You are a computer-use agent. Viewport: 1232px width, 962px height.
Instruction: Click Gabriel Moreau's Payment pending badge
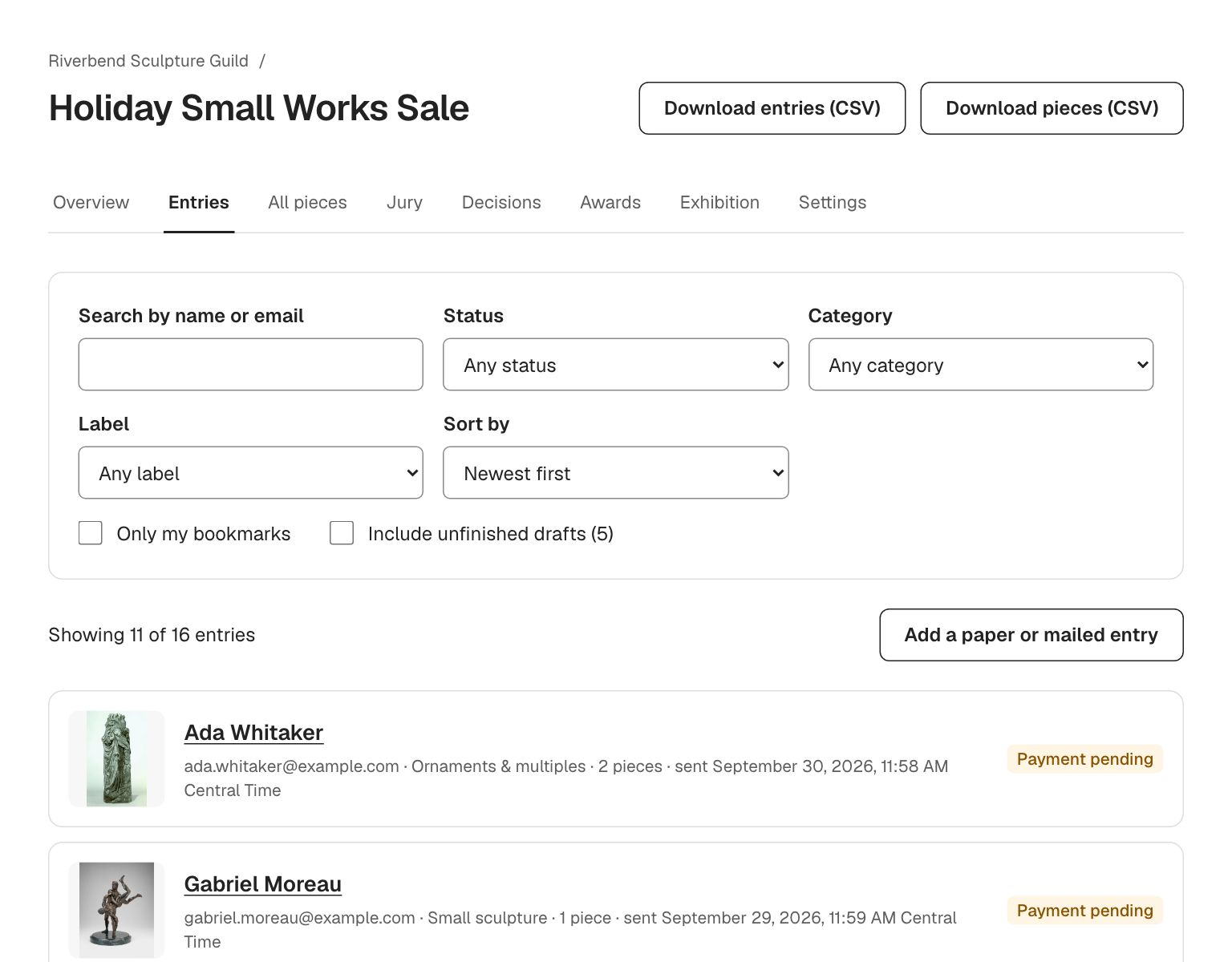[x=1084, y=911]
